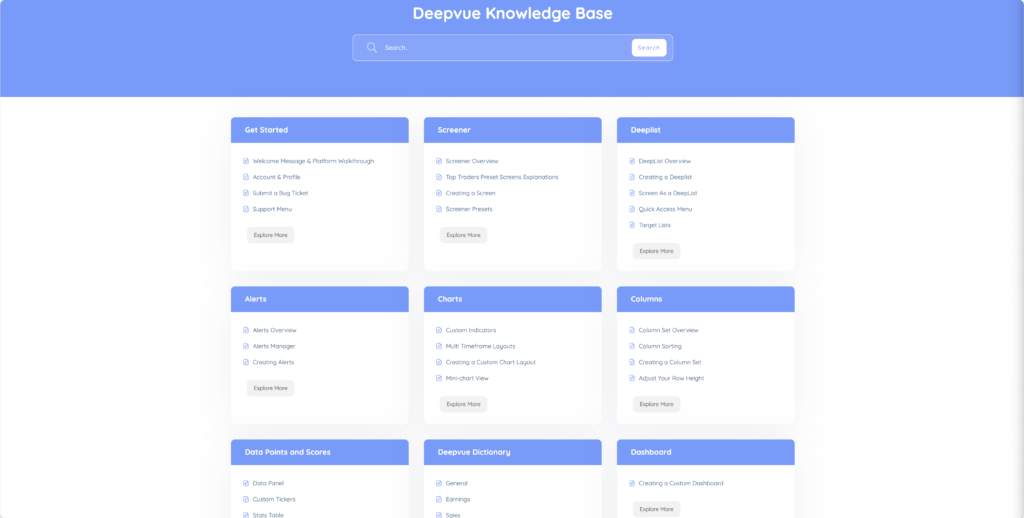1024x518 pixels.
Task: Open the Charts category header
Action: (513, 299)
